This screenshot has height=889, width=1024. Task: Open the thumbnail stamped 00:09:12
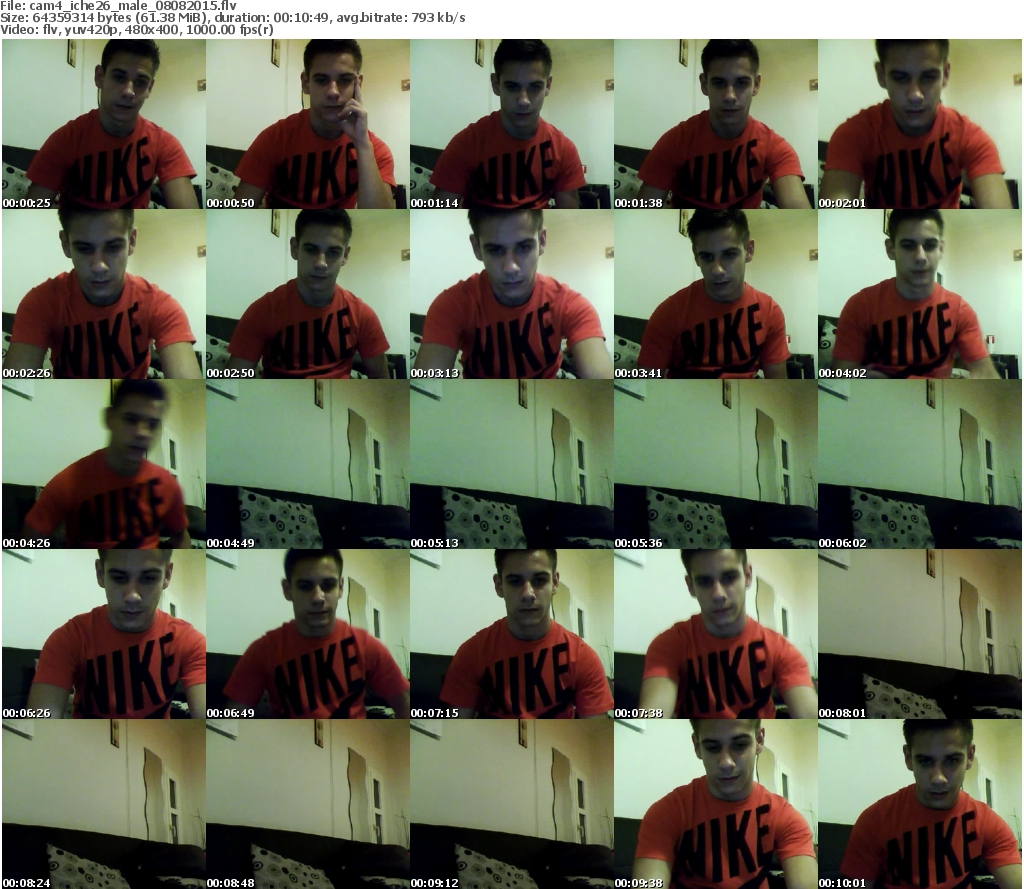click(x=511, y=804)
